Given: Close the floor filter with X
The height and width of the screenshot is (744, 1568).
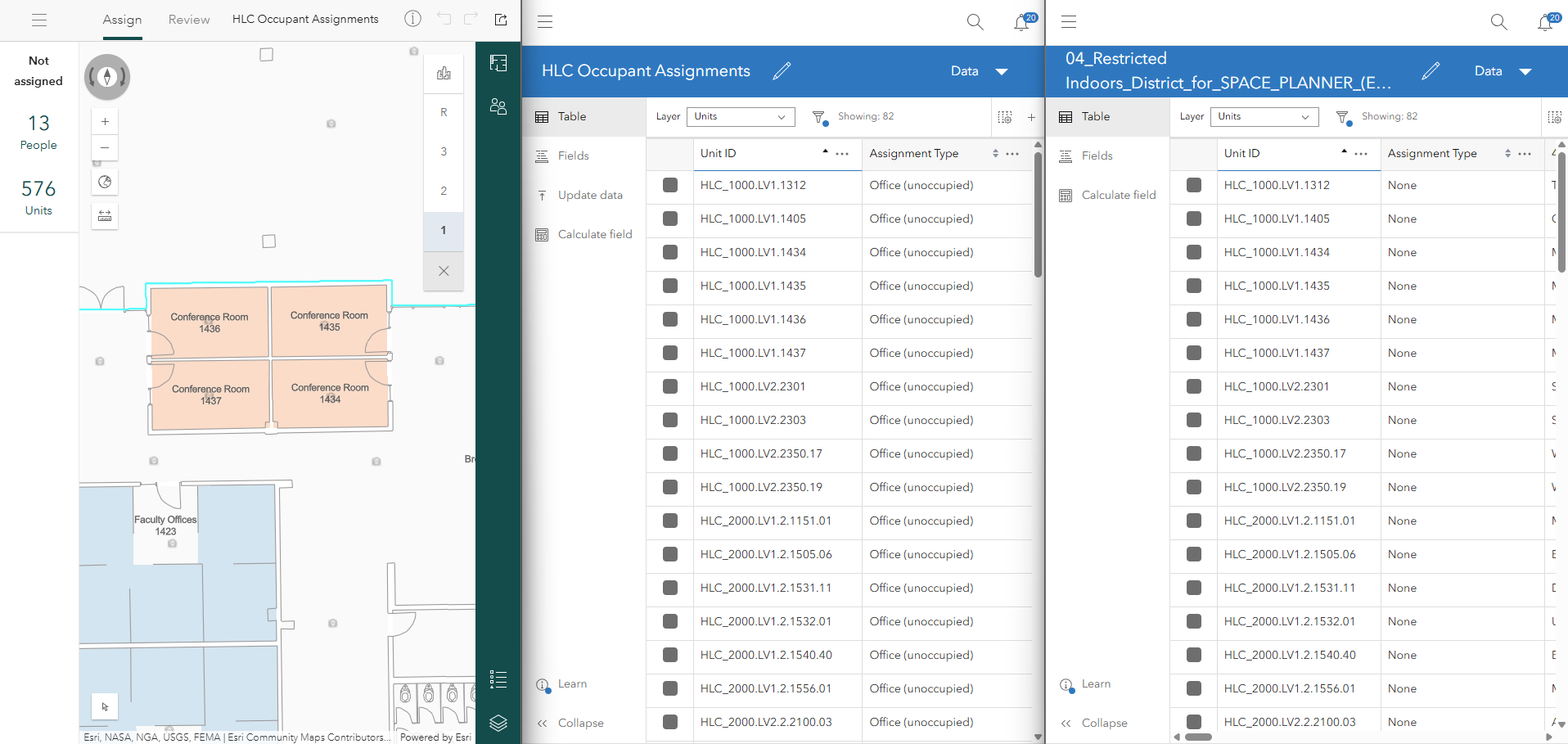Looking at the screenshot, I should point(444,271).
